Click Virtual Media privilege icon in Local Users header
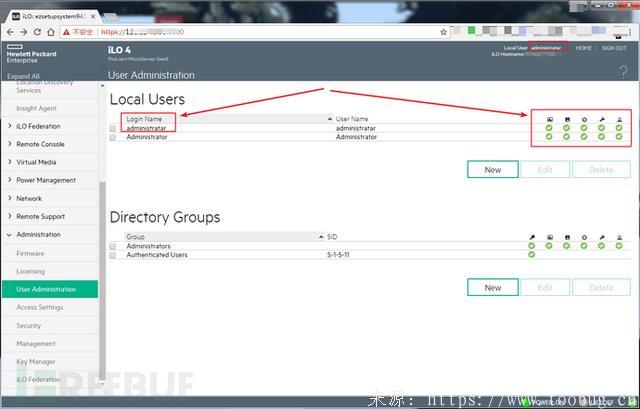The image size is (640, 409). tap(566, 119)
